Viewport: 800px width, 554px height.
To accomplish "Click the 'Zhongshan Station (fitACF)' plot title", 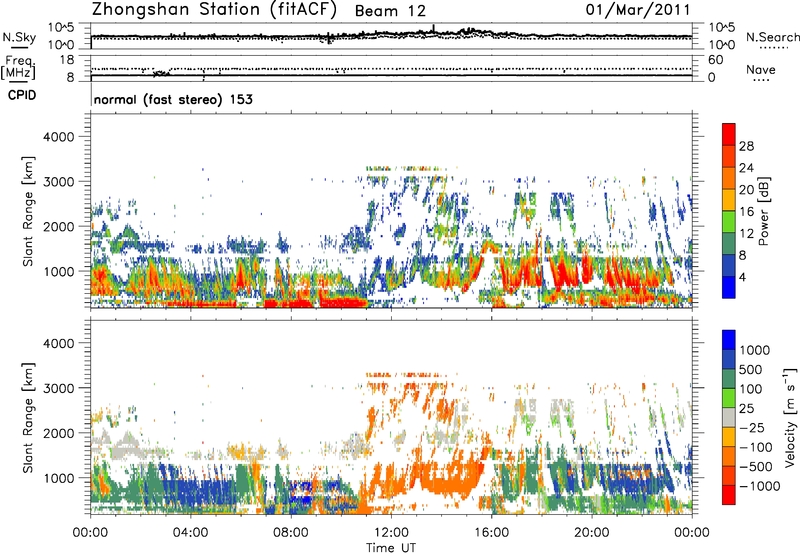I will [214, 10].
